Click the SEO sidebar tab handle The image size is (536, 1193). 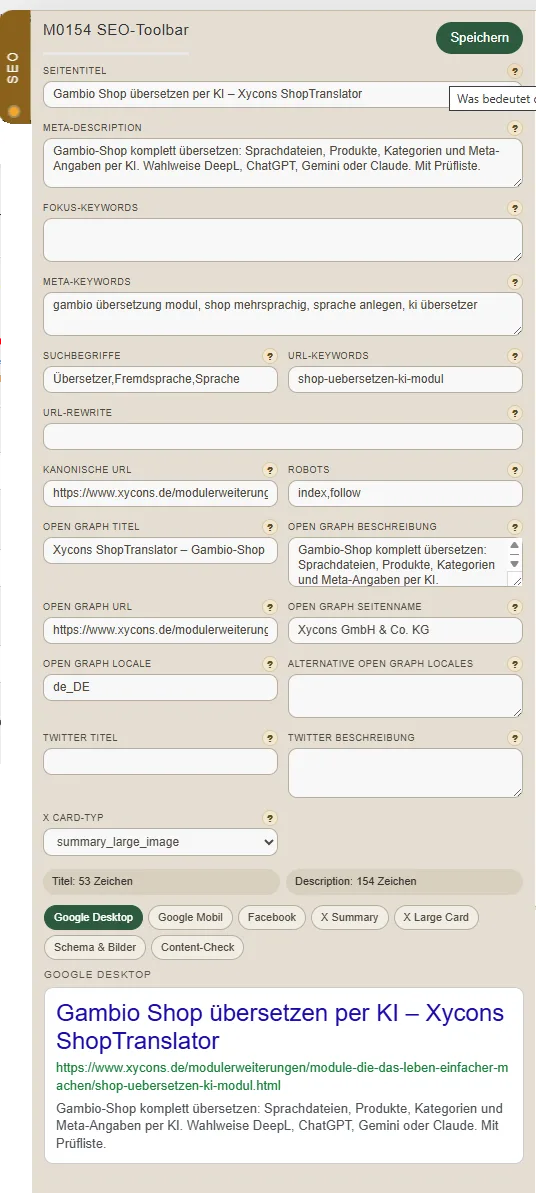pos(14,68)
